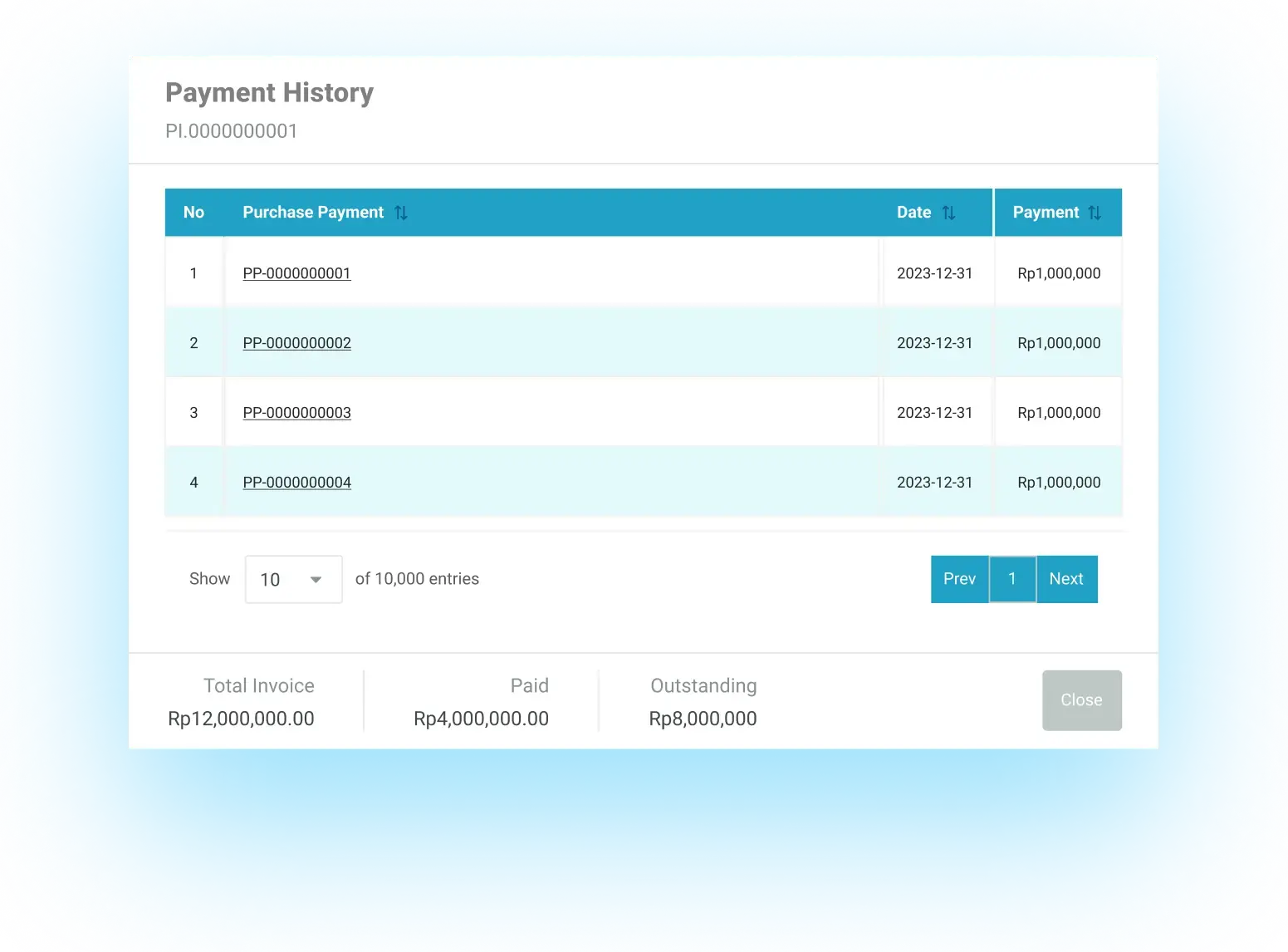The image size is (1288, 952).
Task: View purchase payment PP-0000000004
Action: pos(296,483)
